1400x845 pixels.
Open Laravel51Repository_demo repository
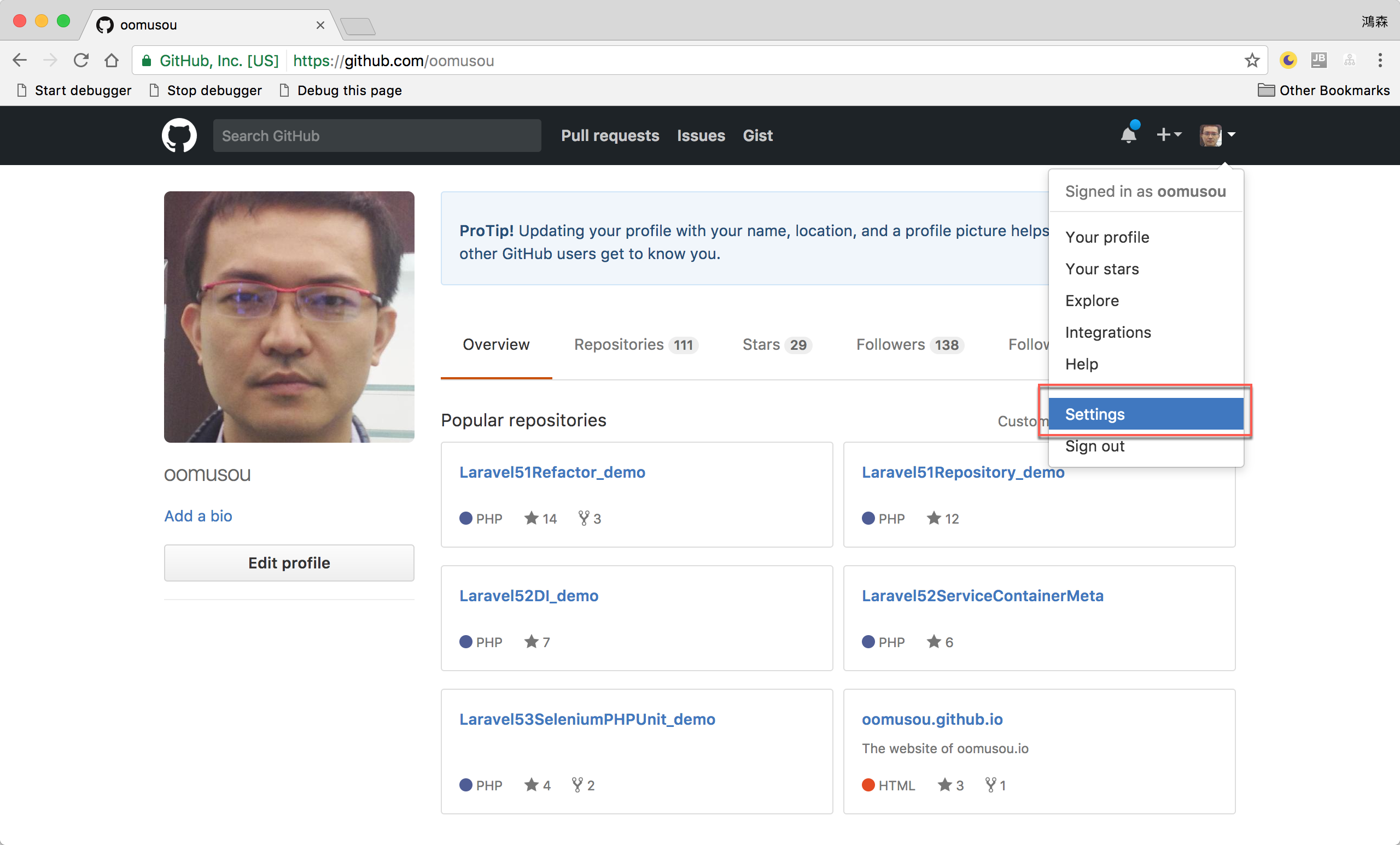[963, 472]
